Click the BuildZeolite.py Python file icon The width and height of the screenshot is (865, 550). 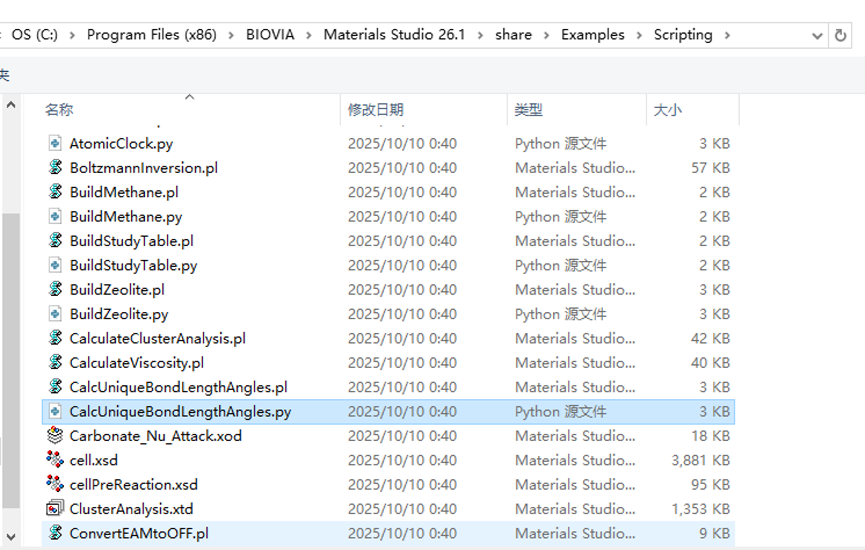click(x=55, y=314)
